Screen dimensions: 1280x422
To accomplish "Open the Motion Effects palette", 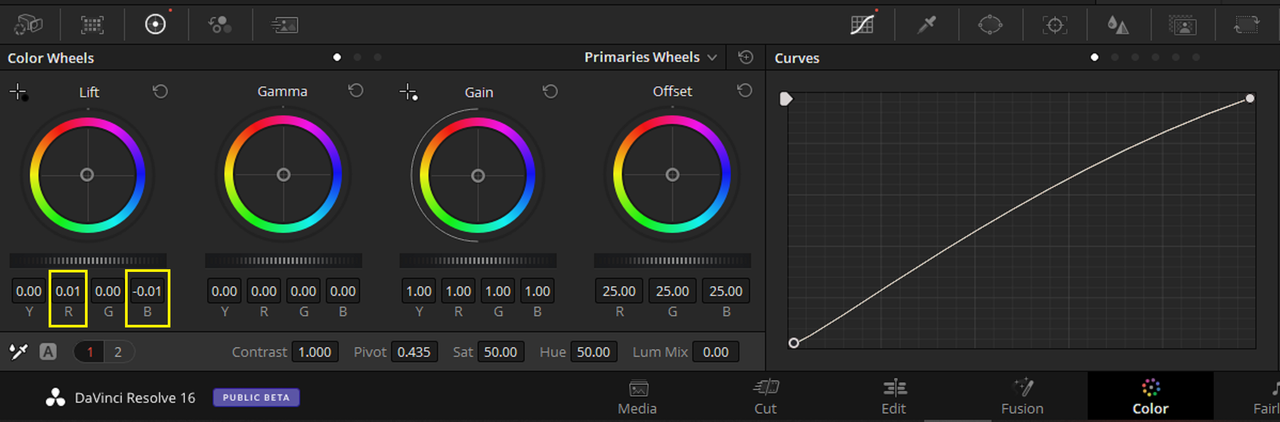I will 284,24.
